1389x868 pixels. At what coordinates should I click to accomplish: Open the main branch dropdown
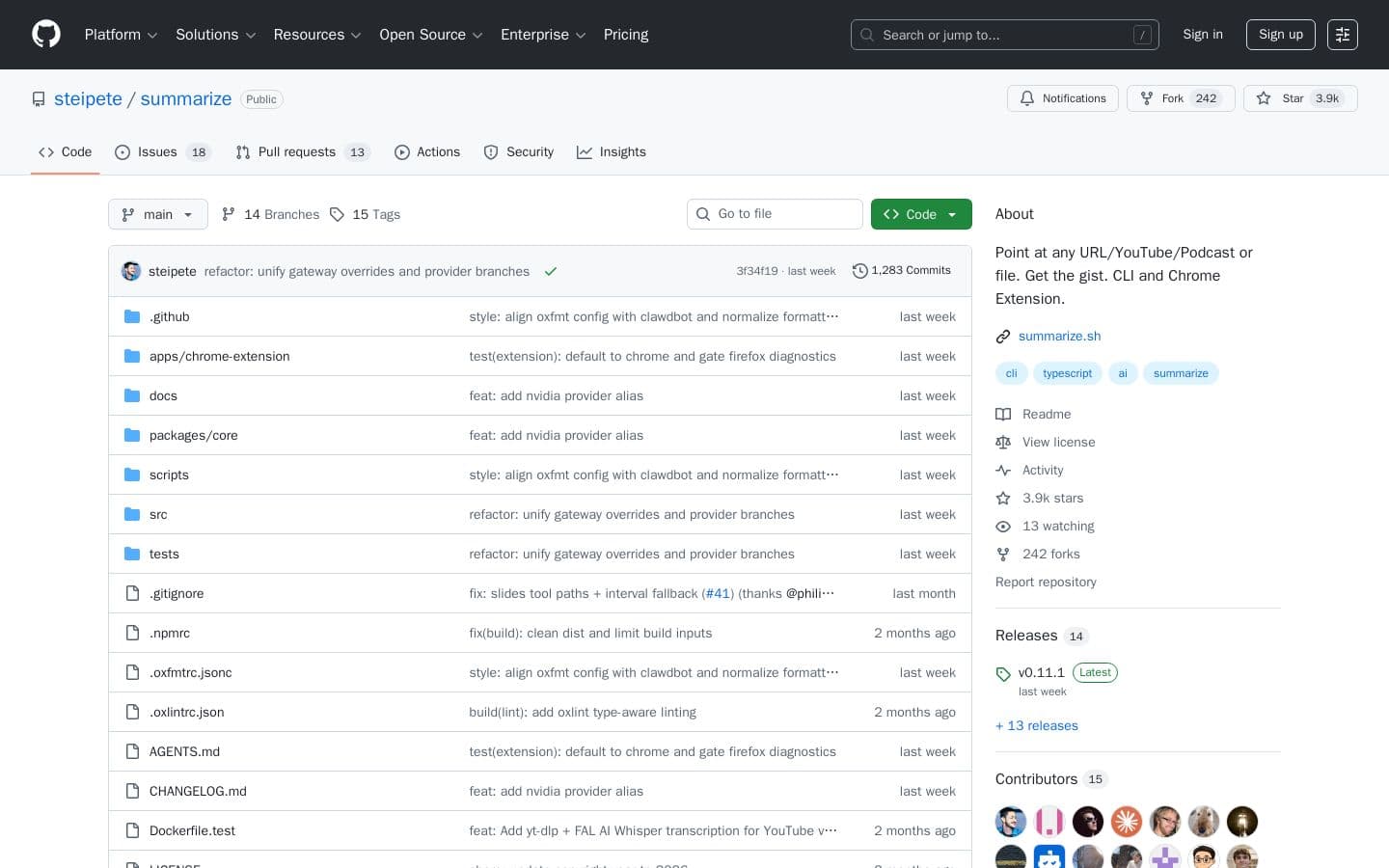157,214
